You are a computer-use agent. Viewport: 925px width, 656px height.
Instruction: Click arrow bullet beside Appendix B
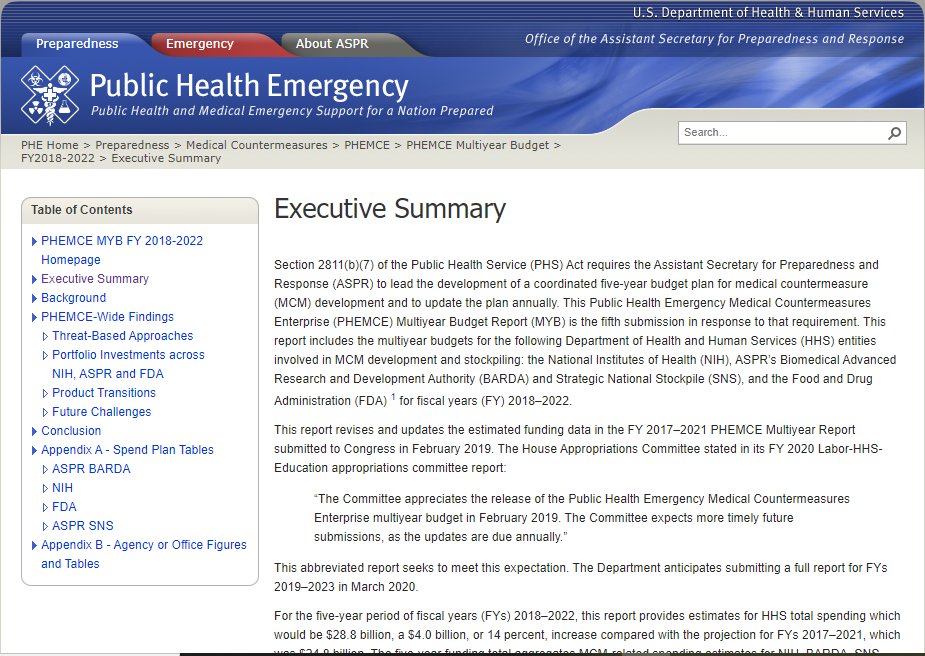pos(34,545)
